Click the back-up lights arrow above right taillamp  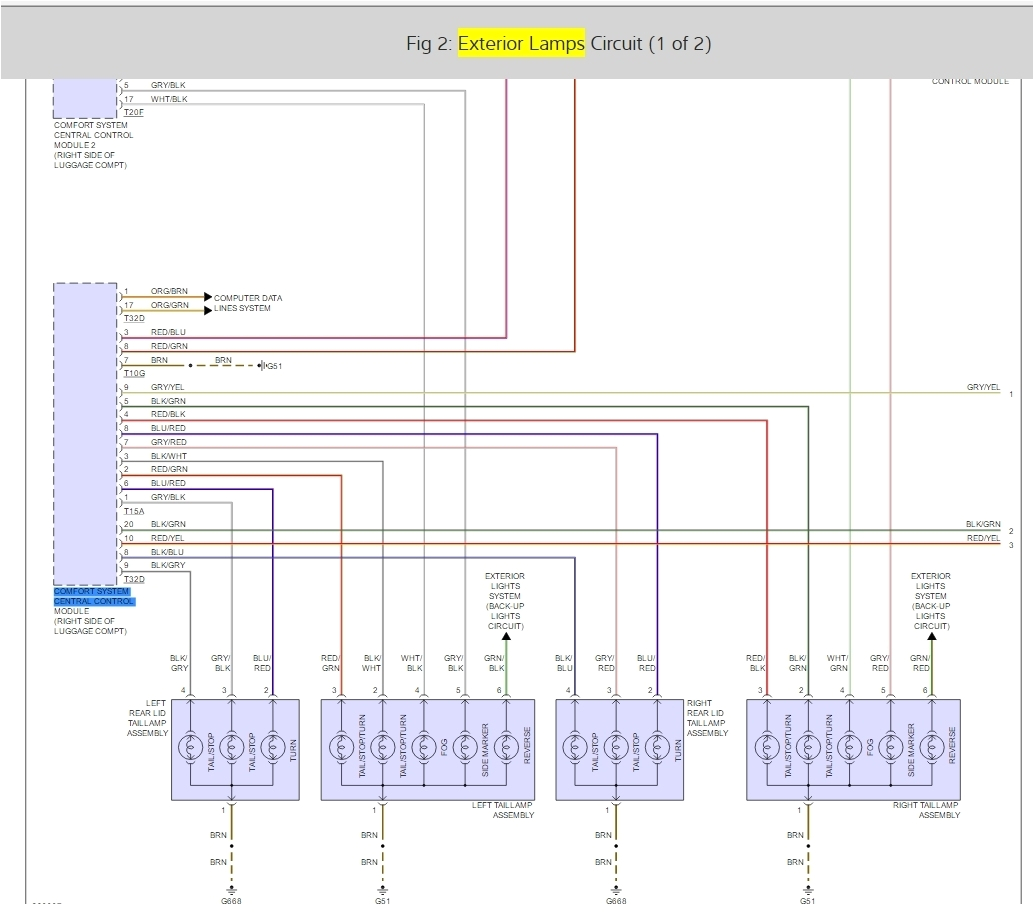pos(931,636)
